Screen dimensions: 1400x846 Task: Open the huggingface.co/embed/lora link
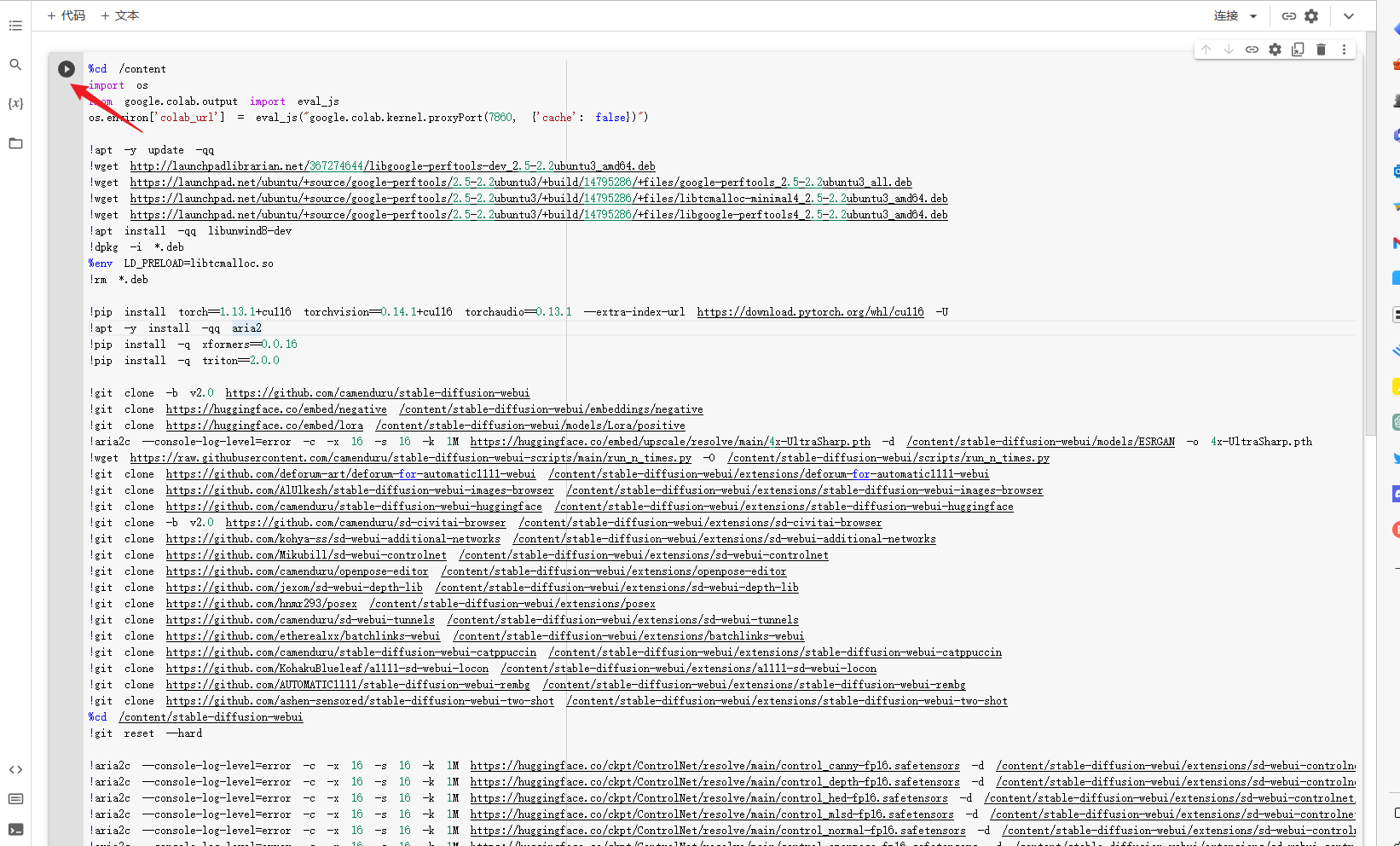pos(264,426)
